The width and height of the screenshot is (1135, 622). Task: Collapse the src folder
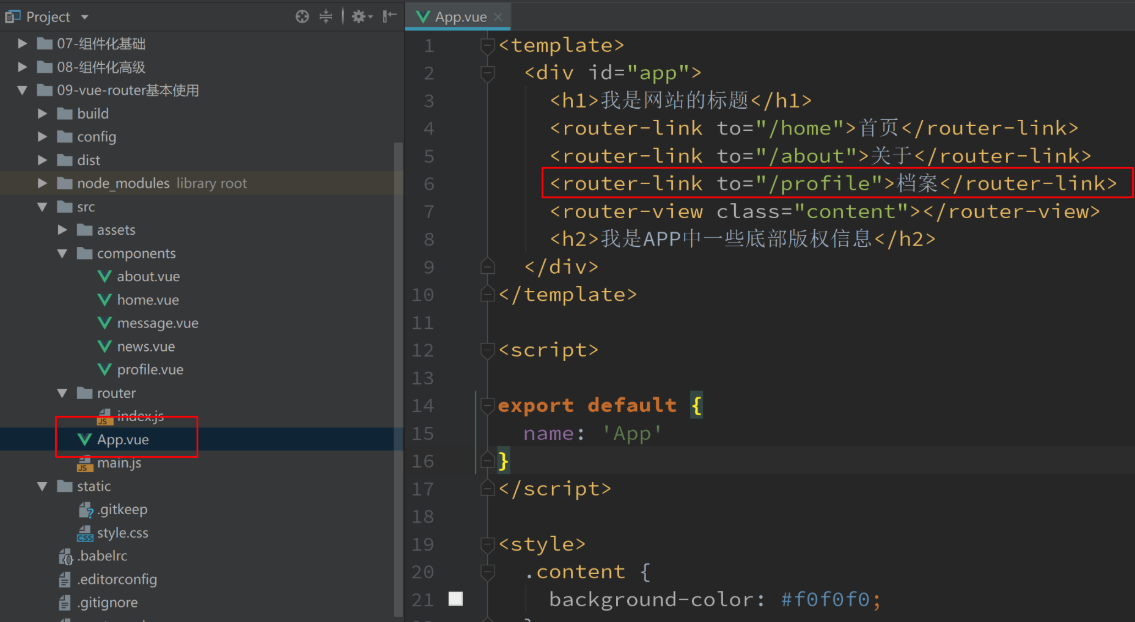(42, 206)
